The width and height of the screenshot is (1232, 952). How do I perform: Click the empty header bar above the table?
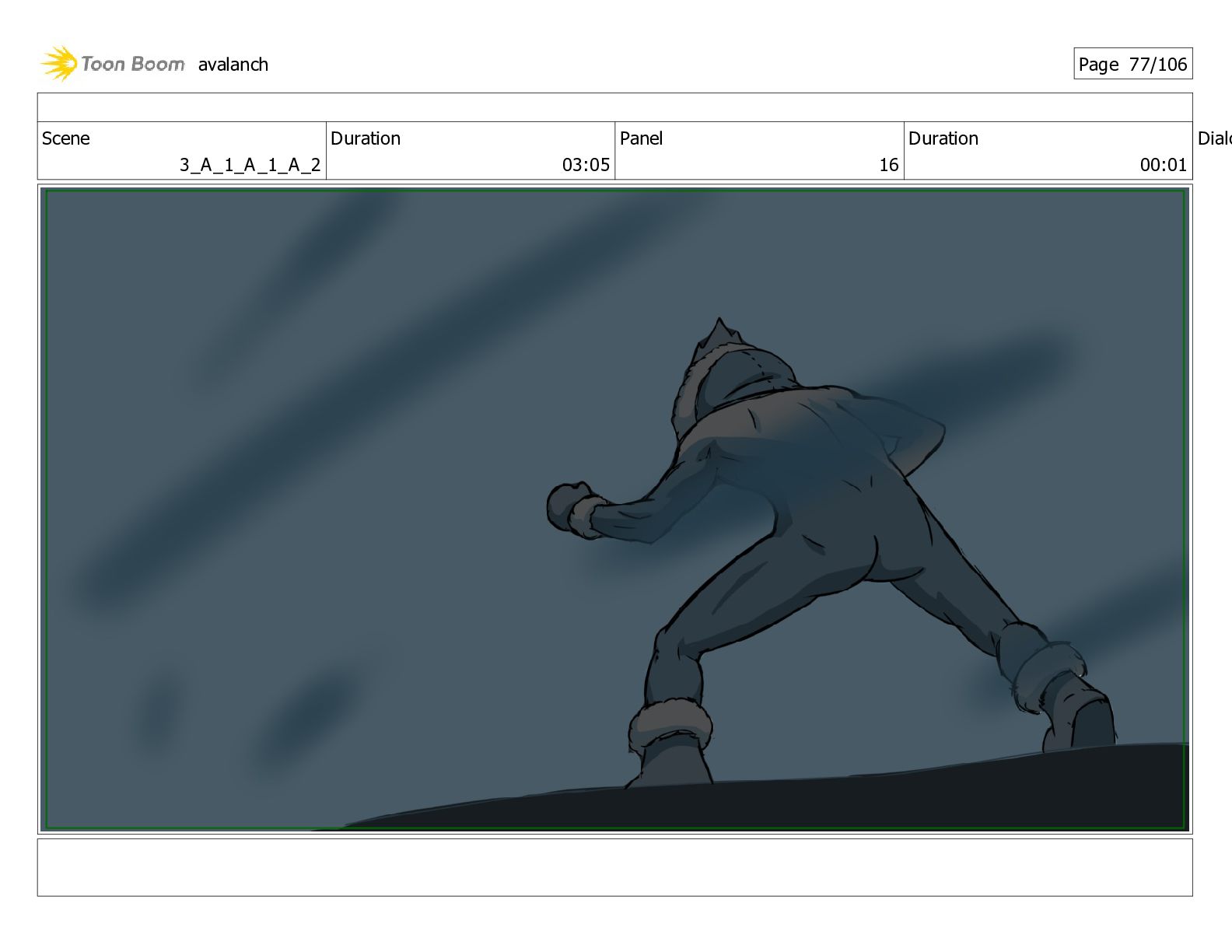coord(614,107)
